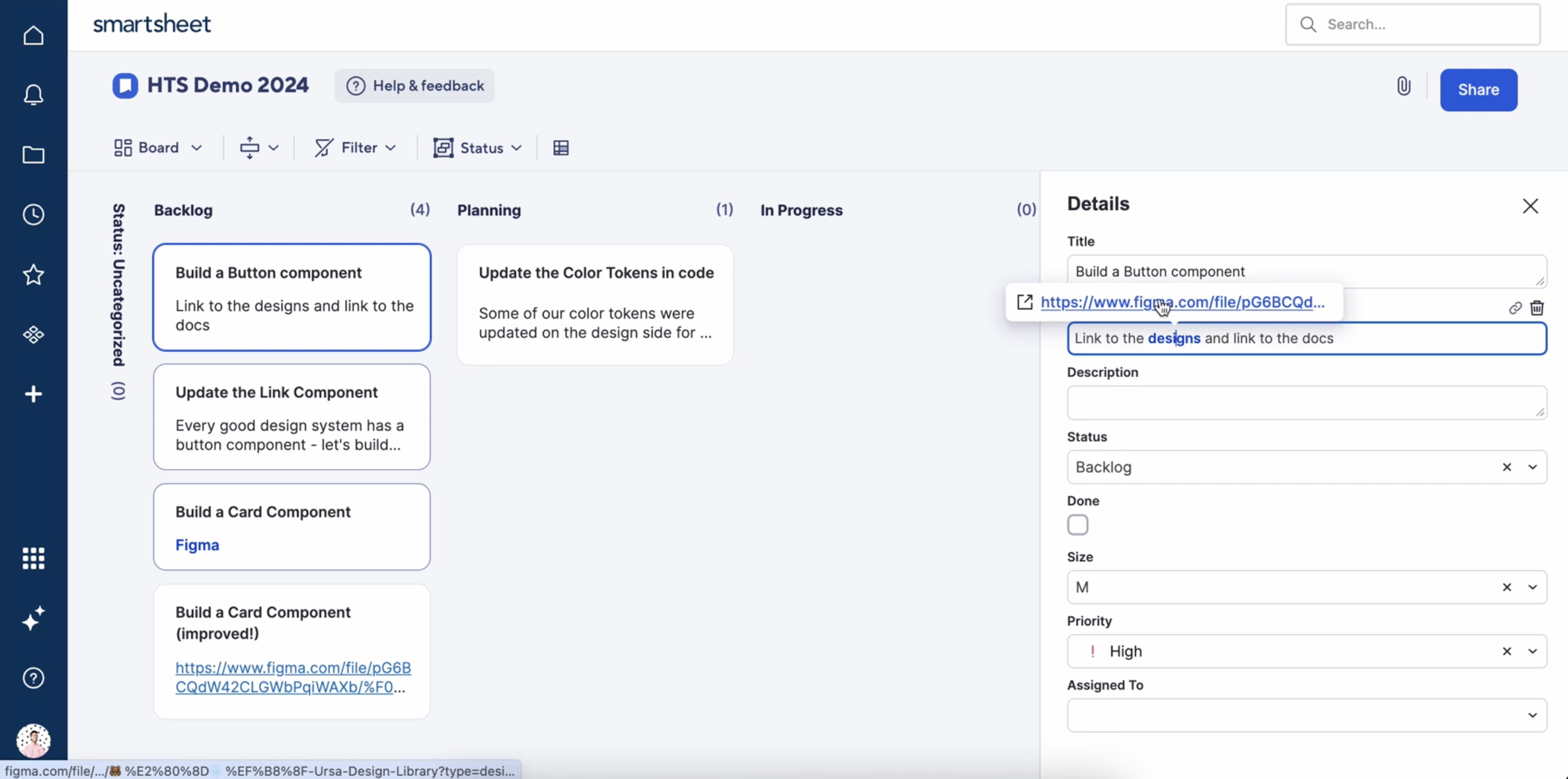Click the HTS Demo 2024 title
The width and height of the screenshot is (1568, 779).
(228, 86)
